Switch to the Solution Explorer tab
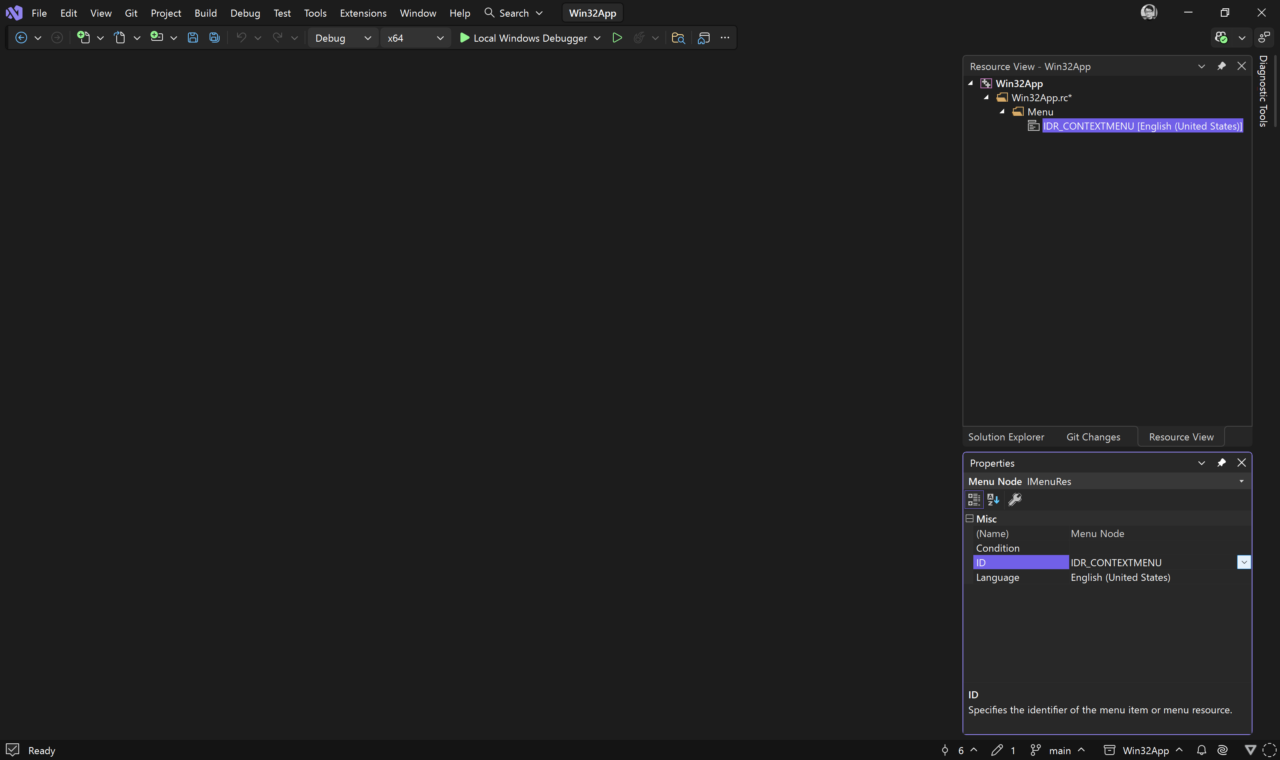 coord(1005,437)
